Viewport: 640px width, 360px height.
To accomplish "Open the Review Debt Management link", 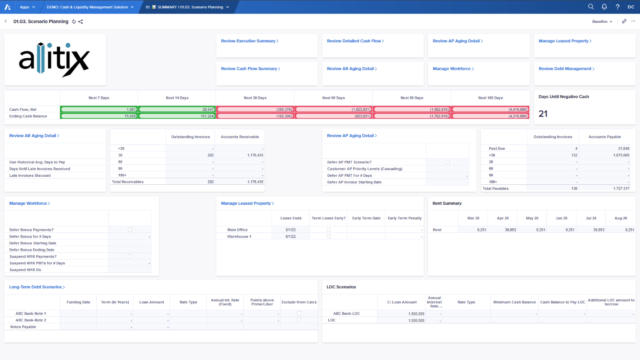I will tap(566, 69).
